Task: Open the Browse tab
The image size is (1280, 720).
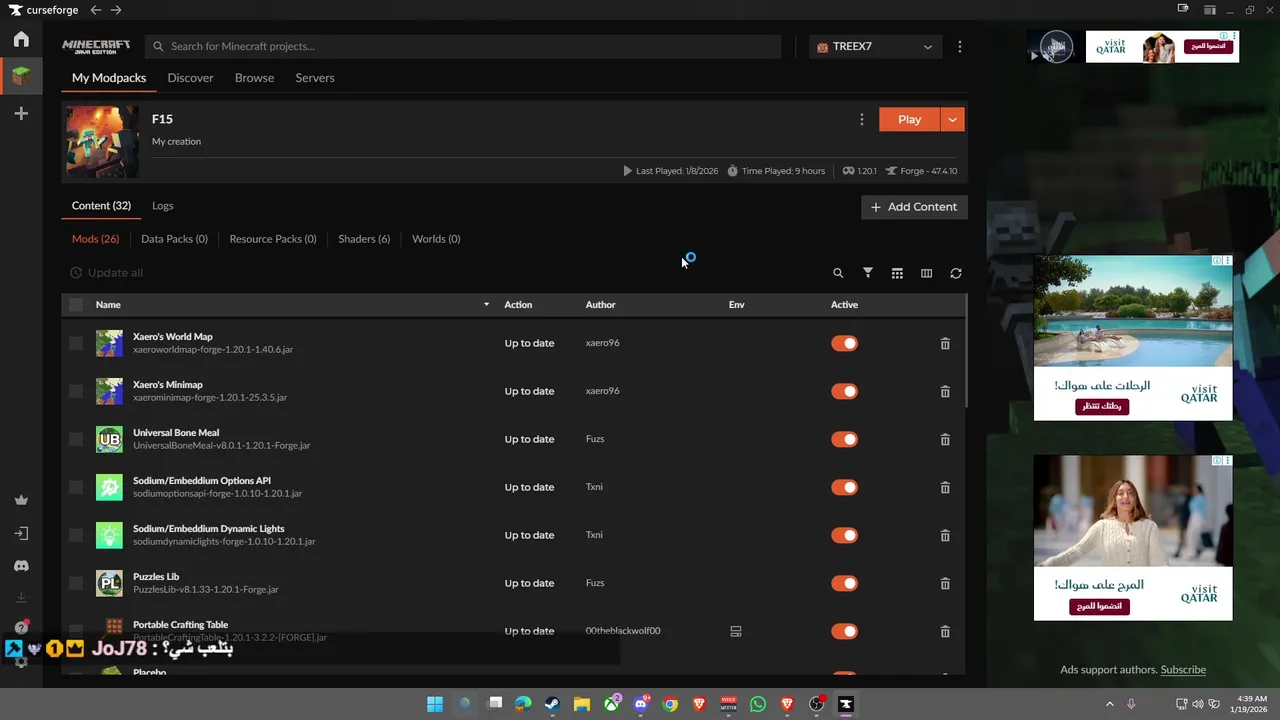Action: (x=254, y=78)
